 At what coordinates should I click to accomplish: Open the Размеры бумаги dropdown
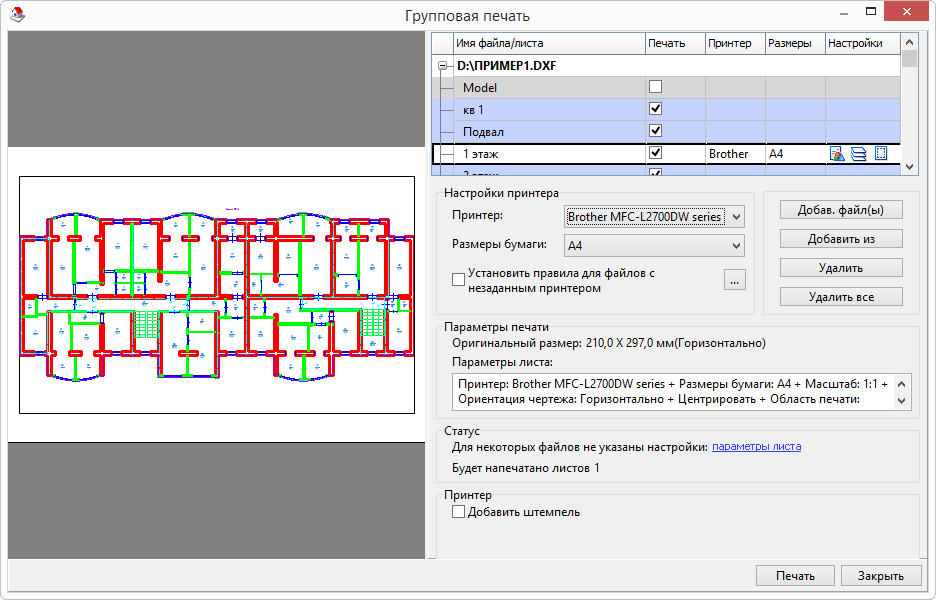[x=736, y=245]
